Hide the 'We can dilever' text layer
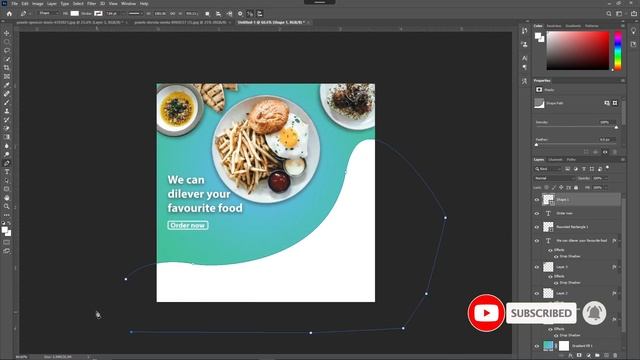The image size is (640, 360). [x=537, y=240]
